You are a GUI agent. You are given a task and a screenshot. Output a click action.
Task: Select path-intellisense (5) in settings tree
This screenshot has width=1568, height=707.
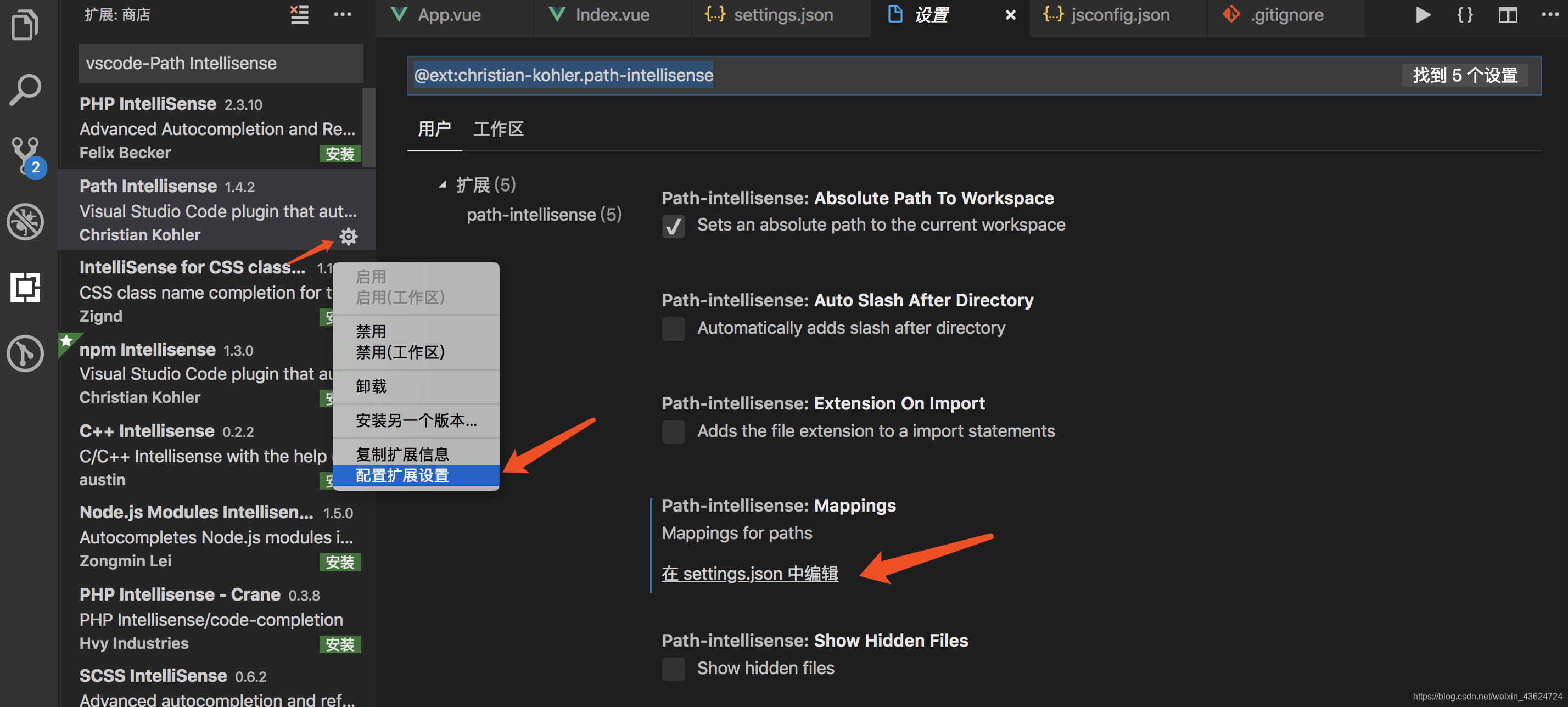click(544, 214)
